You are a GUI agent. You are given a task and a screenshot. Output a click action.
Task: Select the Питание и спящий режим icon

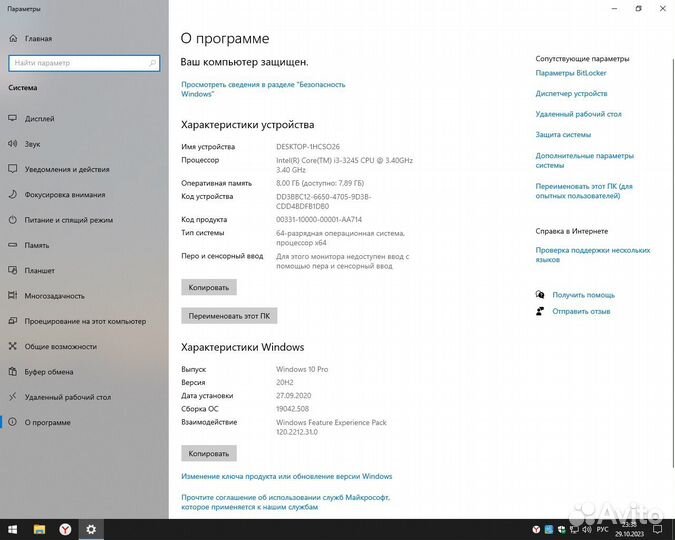click(13, 220)
